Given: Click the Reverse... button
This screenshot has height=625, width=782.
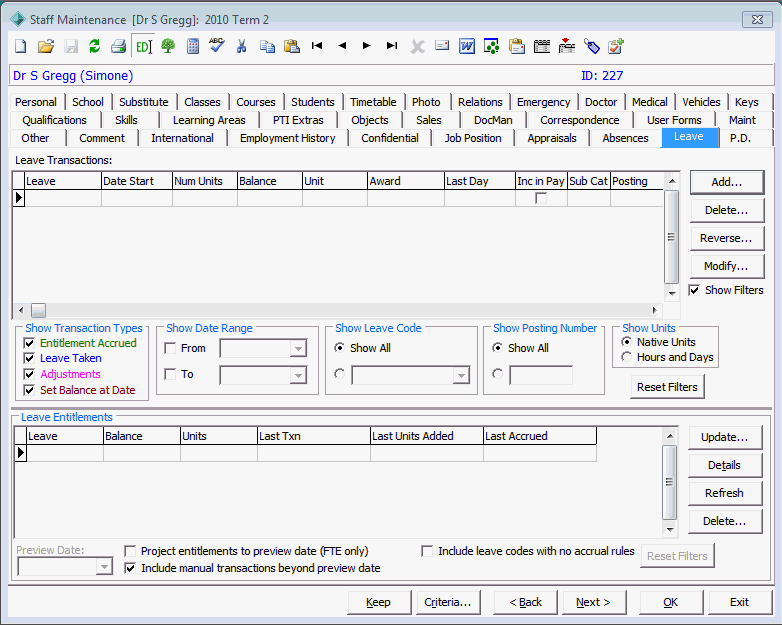Looking at the screenshot, I should tap(727, 238).
